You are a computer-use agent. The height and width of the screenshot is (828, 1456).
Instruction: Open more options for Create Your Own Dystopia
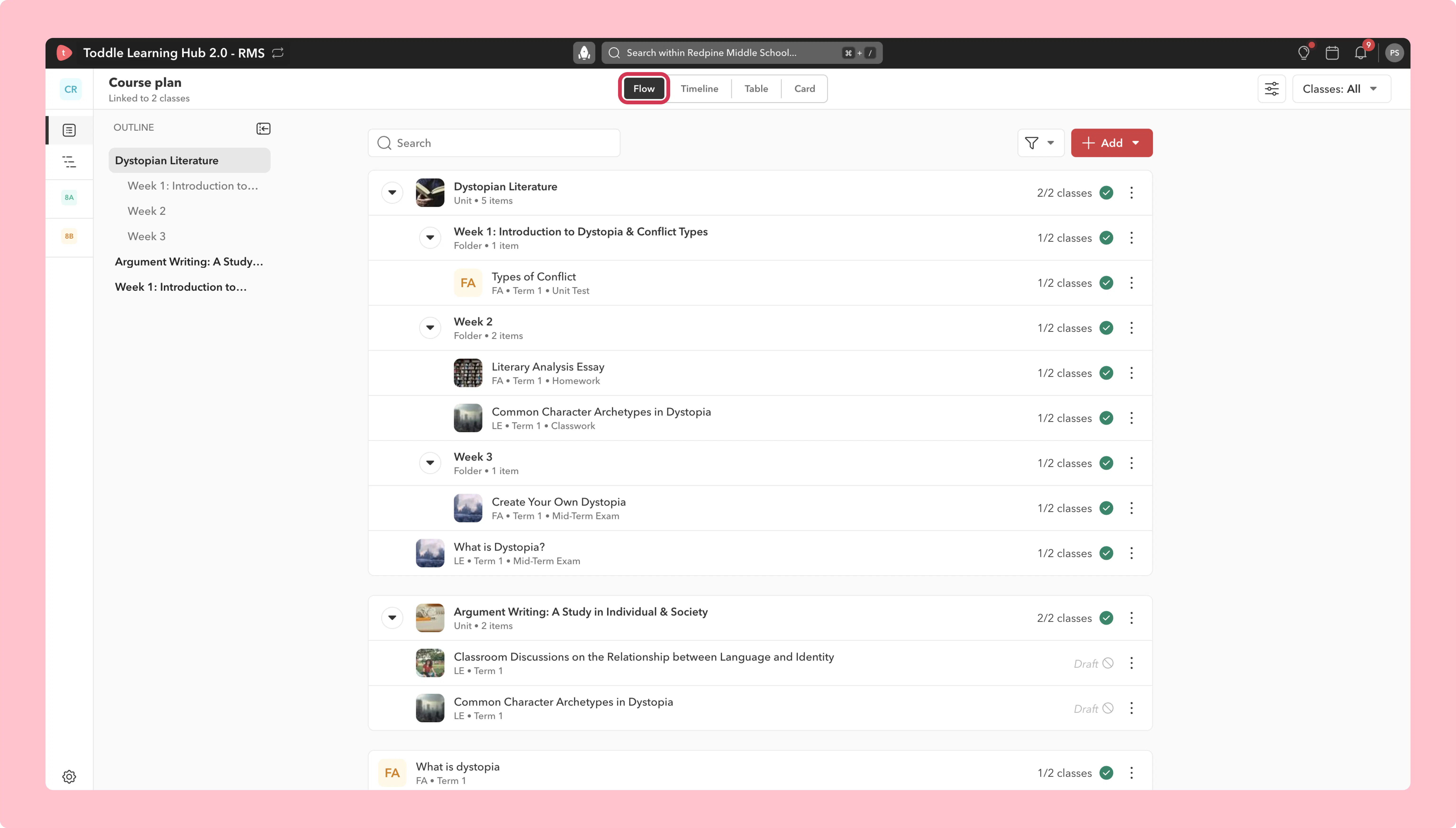pos(1132,508)
